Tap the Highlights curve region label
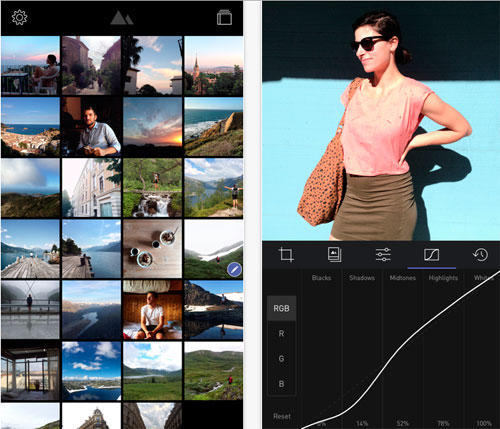 point(443,278)
